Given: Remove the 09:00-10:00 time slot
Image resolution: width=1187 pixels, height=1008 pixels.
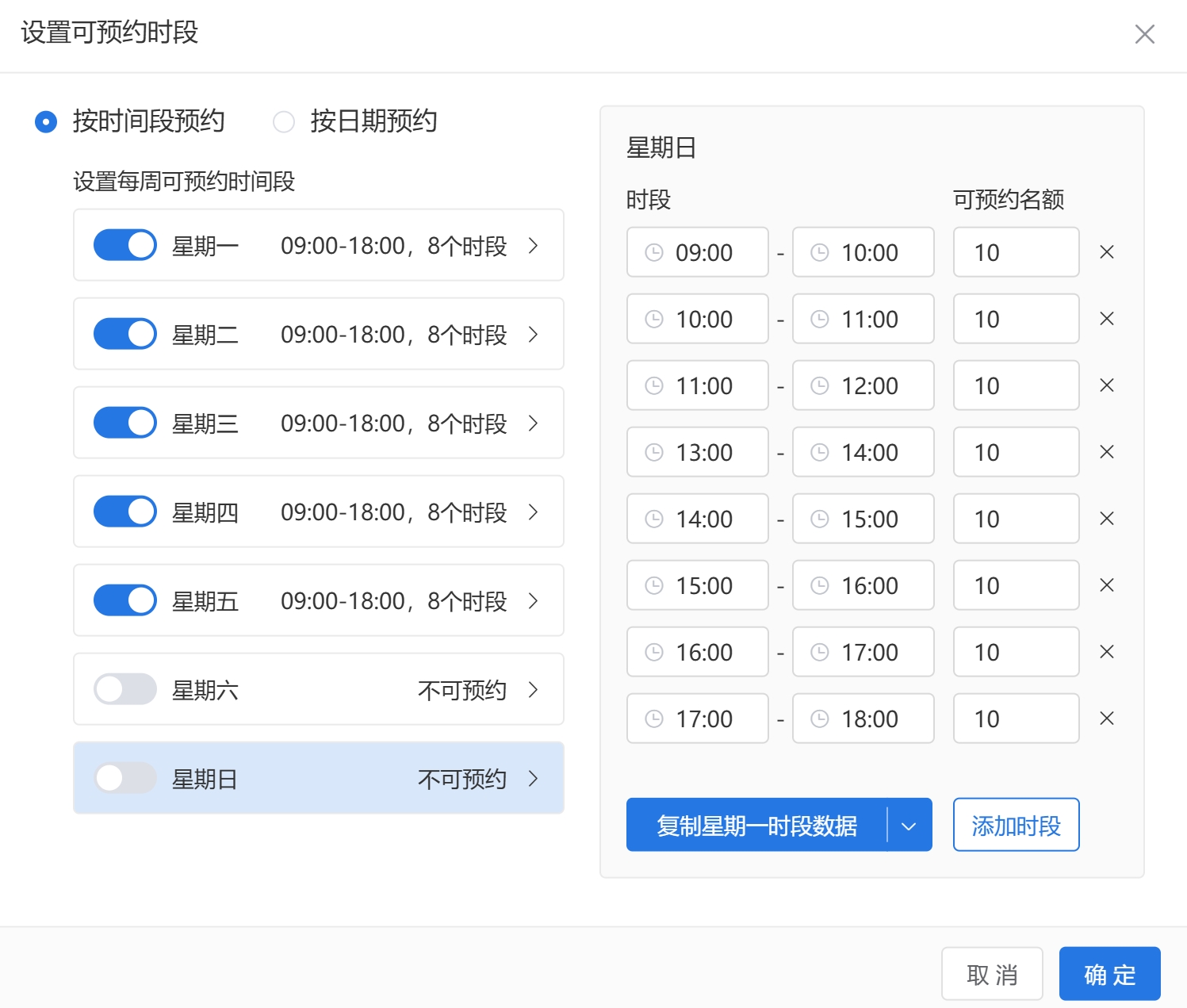Looking at the screenshot, I should [x=1107, y=252].
